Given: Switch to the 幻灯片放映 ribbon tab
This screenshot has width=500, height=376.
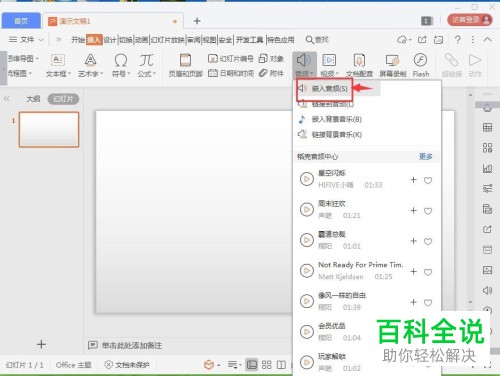Looking at the screenshot, I should tap(167, 40).
